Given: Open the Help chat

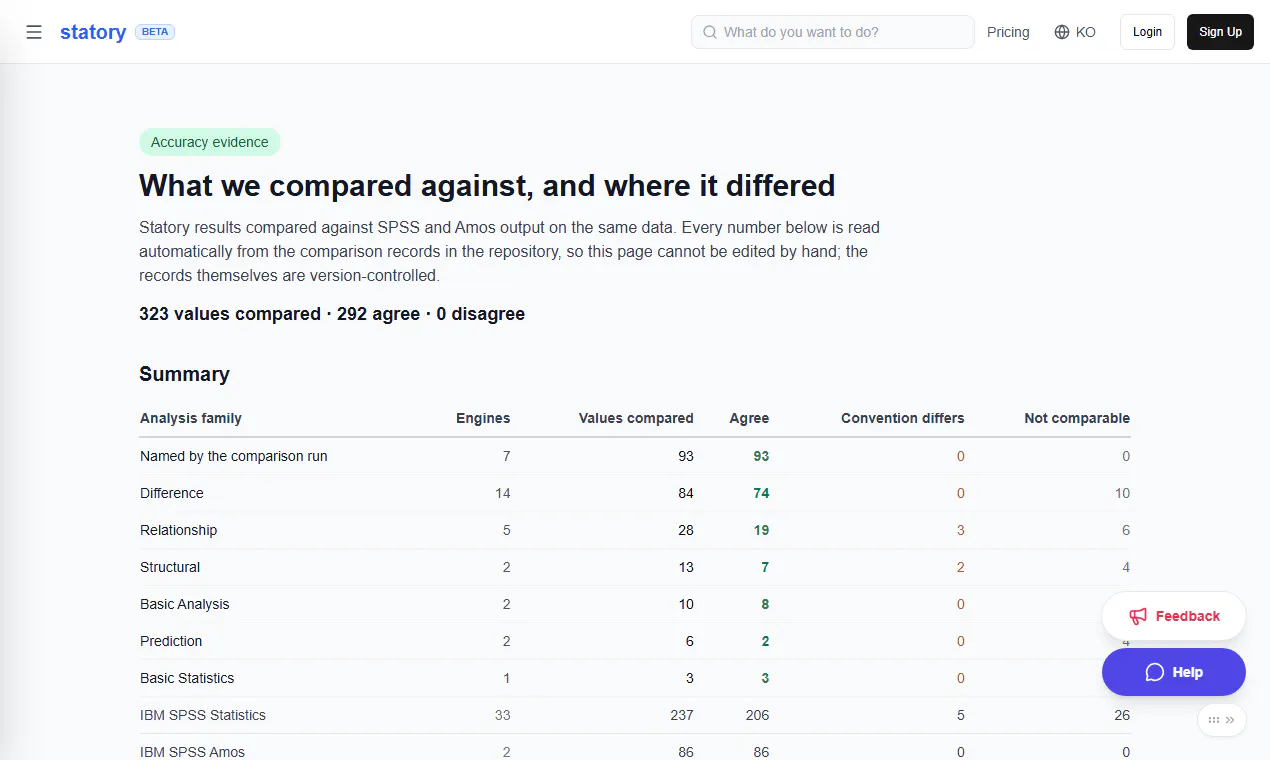Looking at the screenshot, I should 1174,672.
